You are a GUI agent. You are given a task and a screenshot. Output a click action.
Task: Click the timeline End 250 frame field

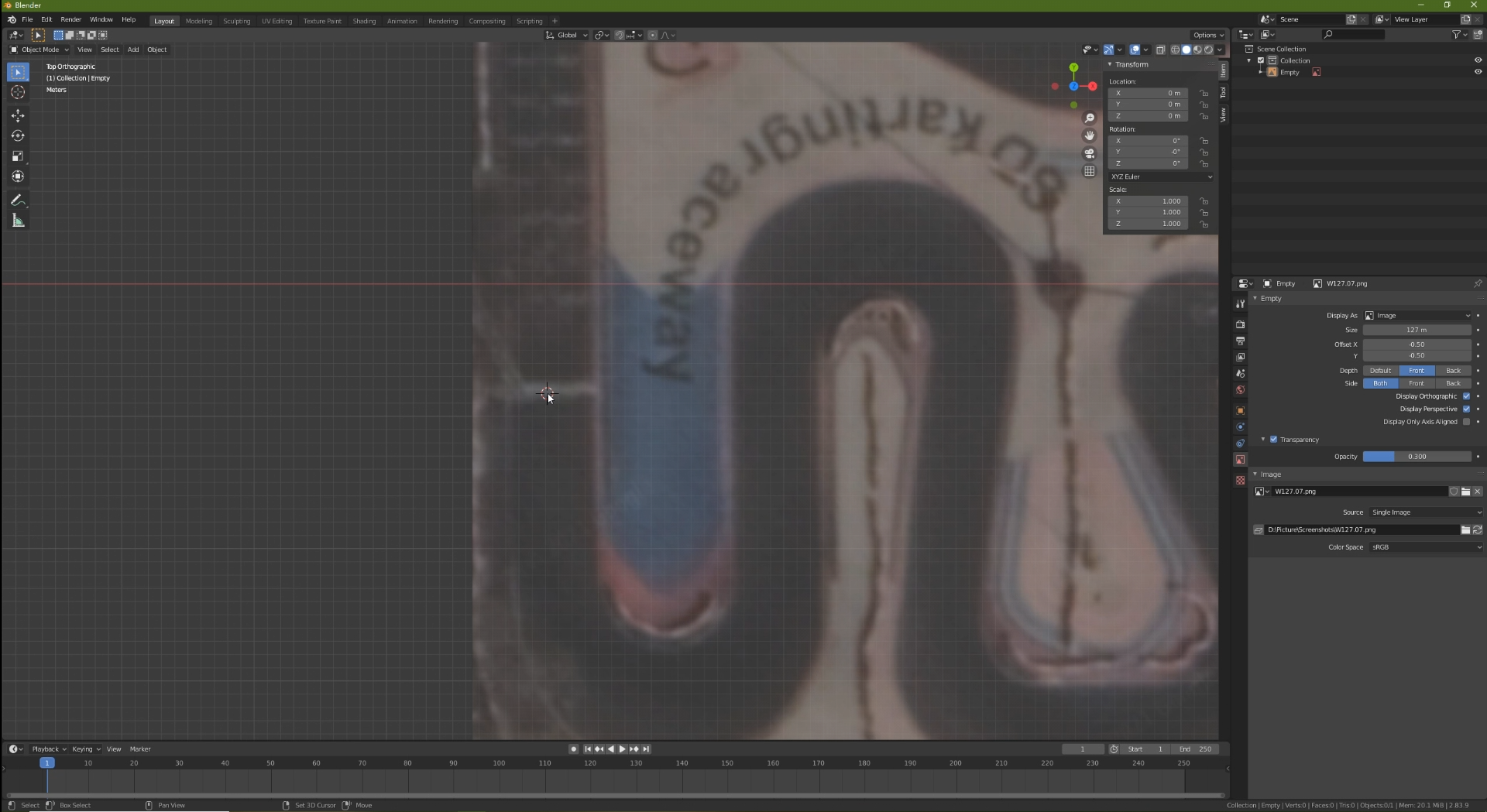(x=1196, y=749)
